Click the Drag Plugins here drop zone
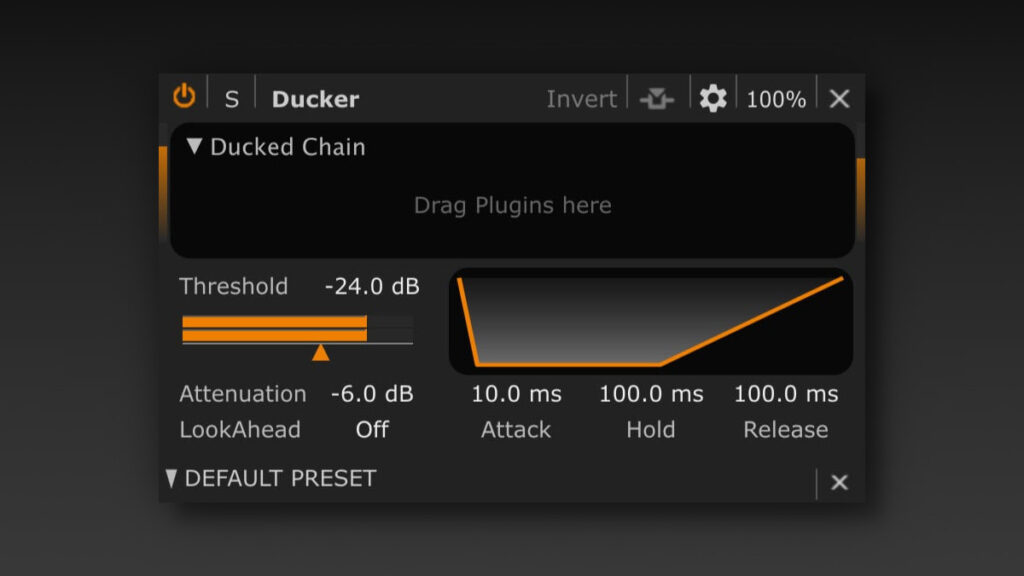The height and width of the screenshot is (576, 1024). point(512,205)
